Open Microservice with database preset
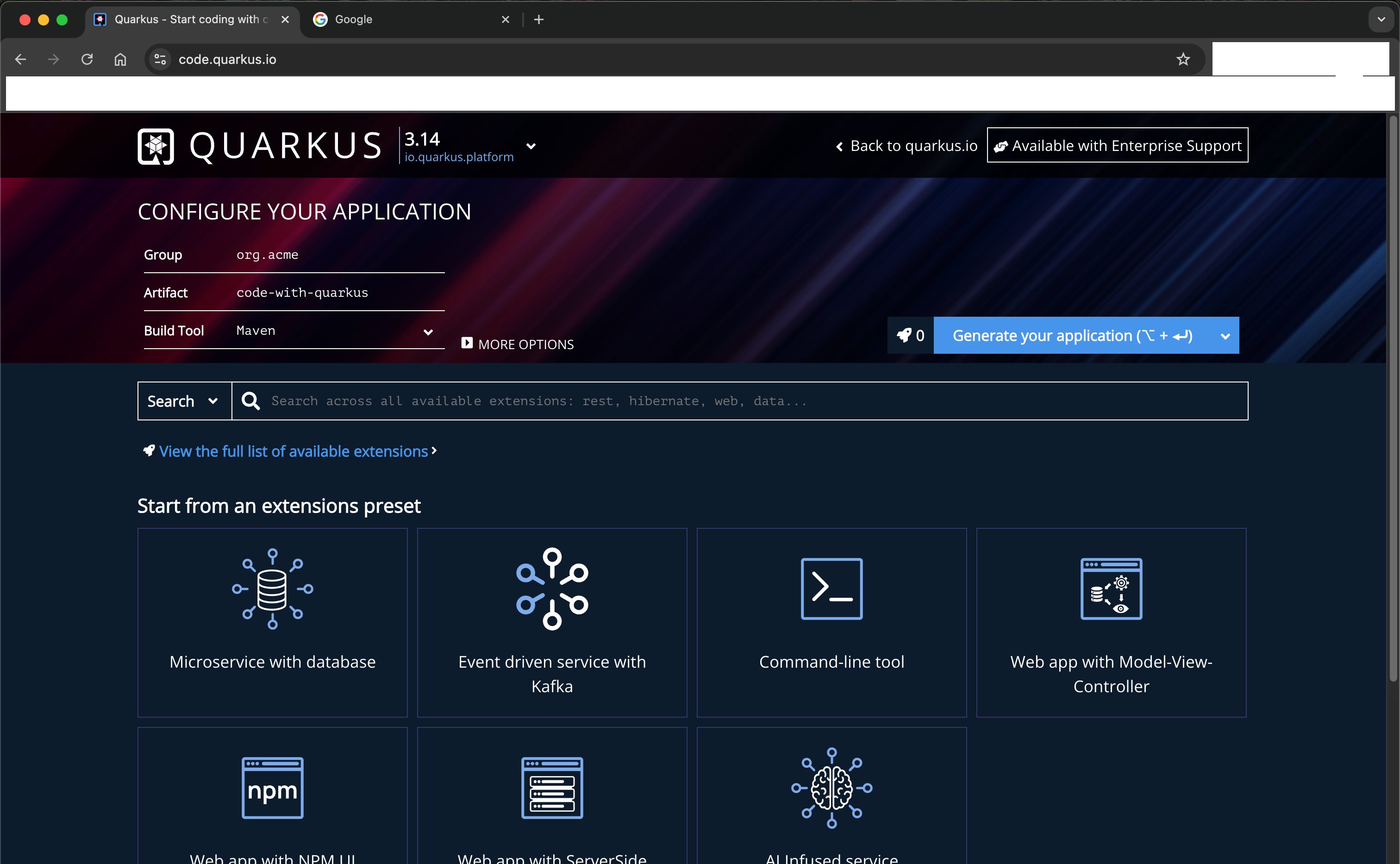 click(273, 622)
